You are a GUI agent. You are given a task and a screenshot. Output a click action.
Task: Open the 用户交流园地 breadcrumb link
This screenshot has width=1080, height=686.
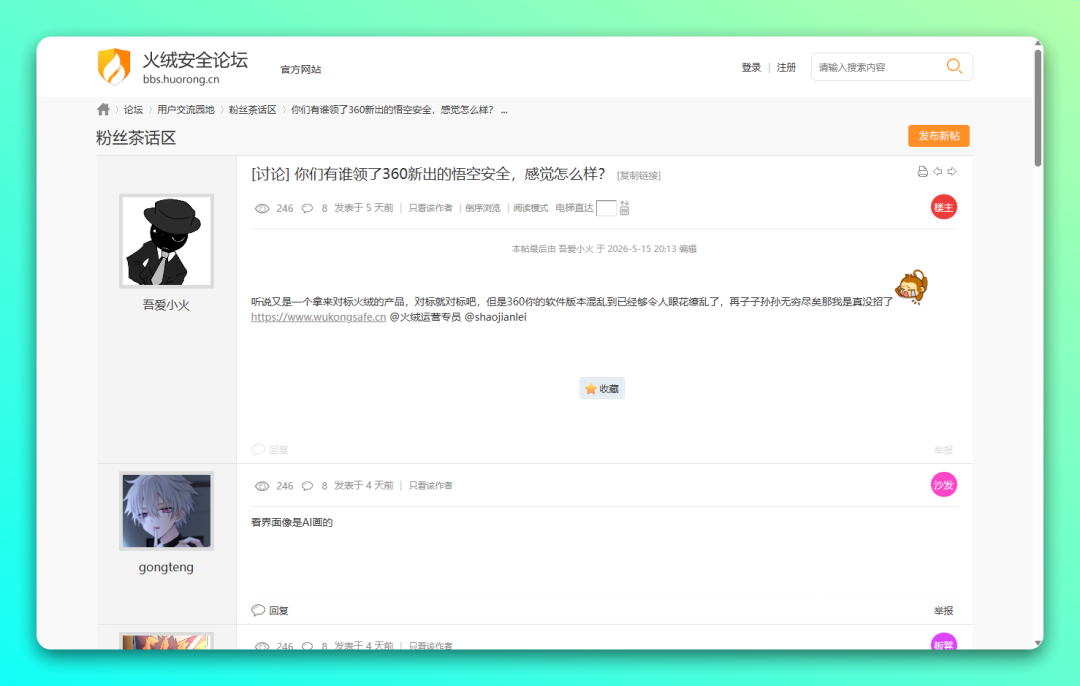pyautogui.click(x=186, y=110)
